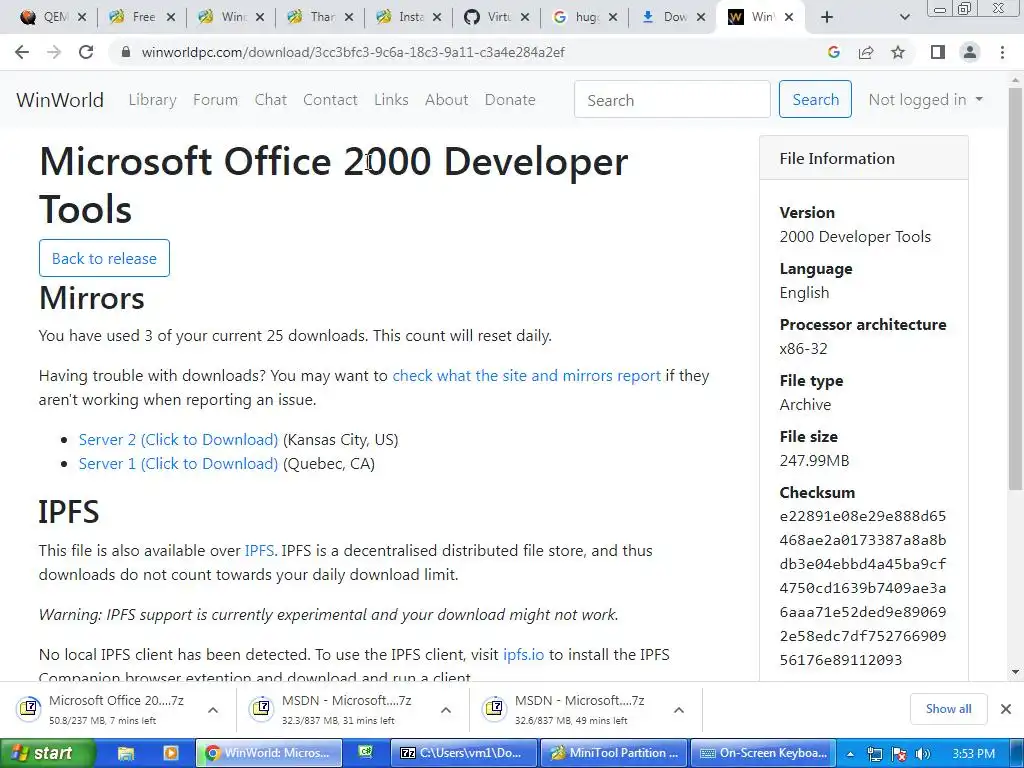1024x768 pixels.
Task: View site security lock info
Action: pyautogui.click(x=126, y=52)
